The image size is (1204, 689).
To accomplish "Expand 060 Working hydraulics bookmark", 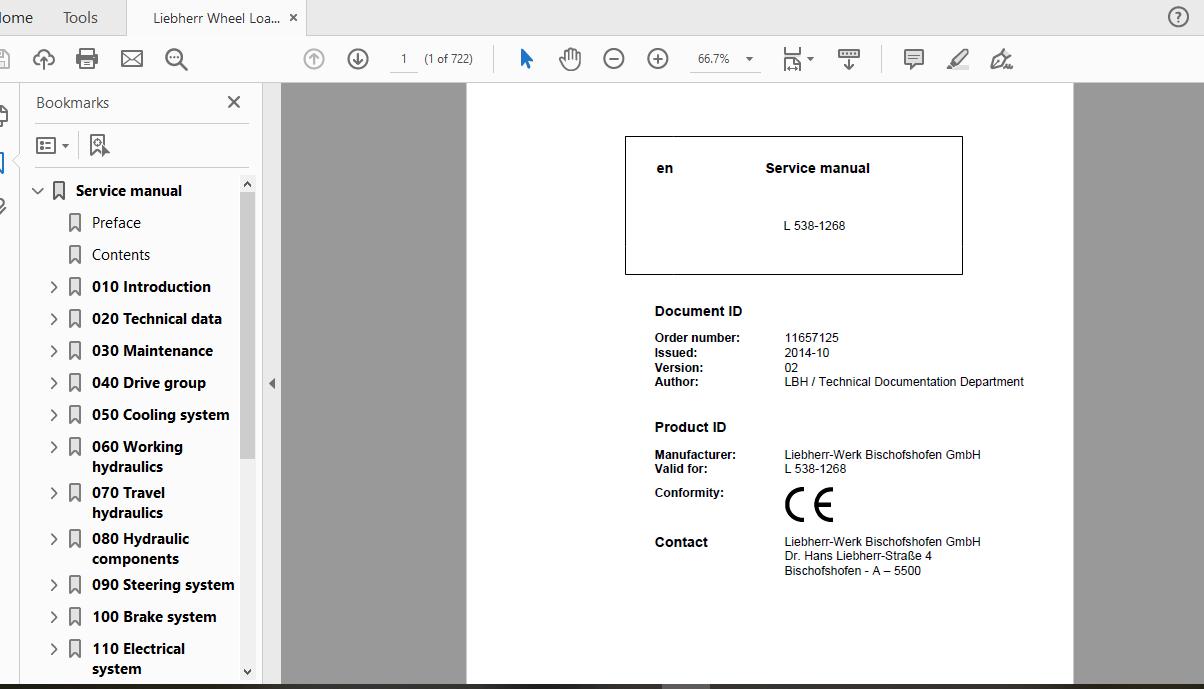I will click(x=54, y=446).
